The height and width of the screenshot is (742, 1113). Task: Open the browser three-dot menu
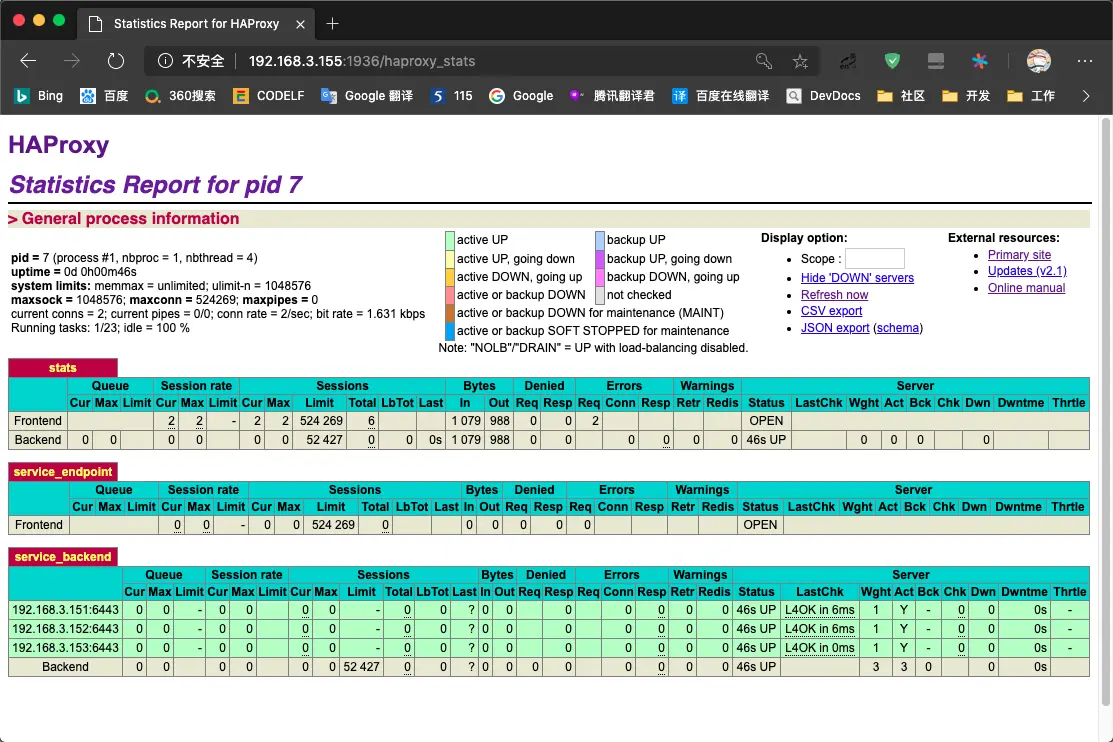pyautogui.click(x=1084, y=60)
